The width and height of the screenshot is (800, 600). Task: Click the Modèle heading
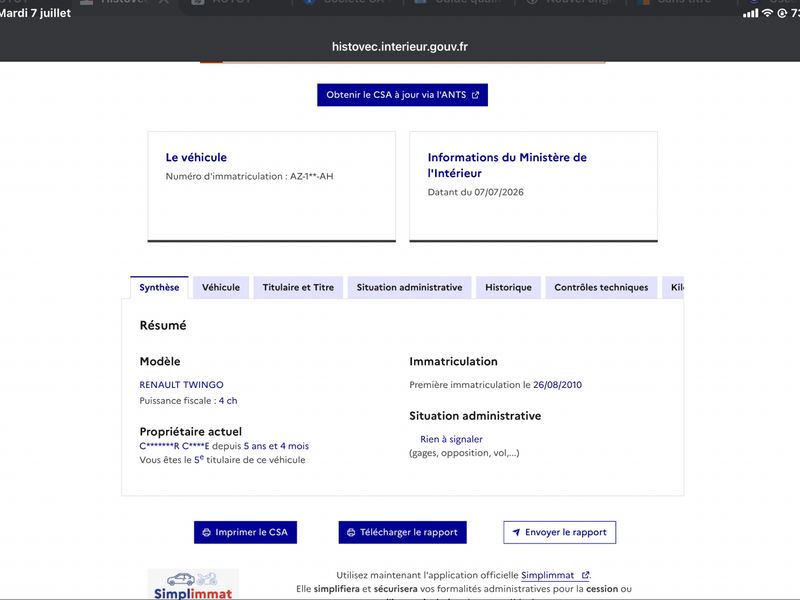(160, 361)
